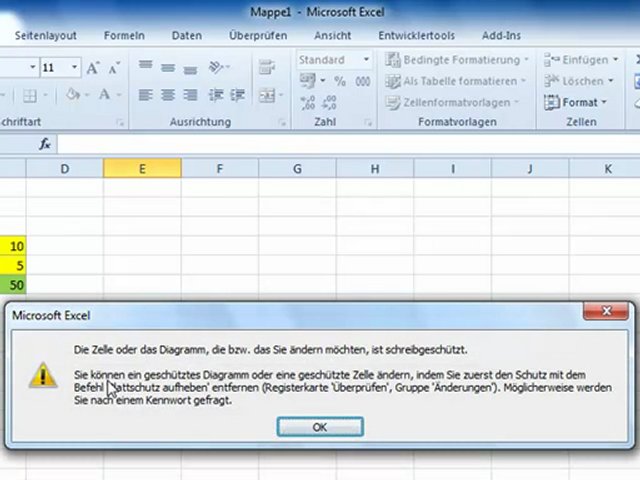Click the yellow cell containing 10

click(x=14, y=246)
